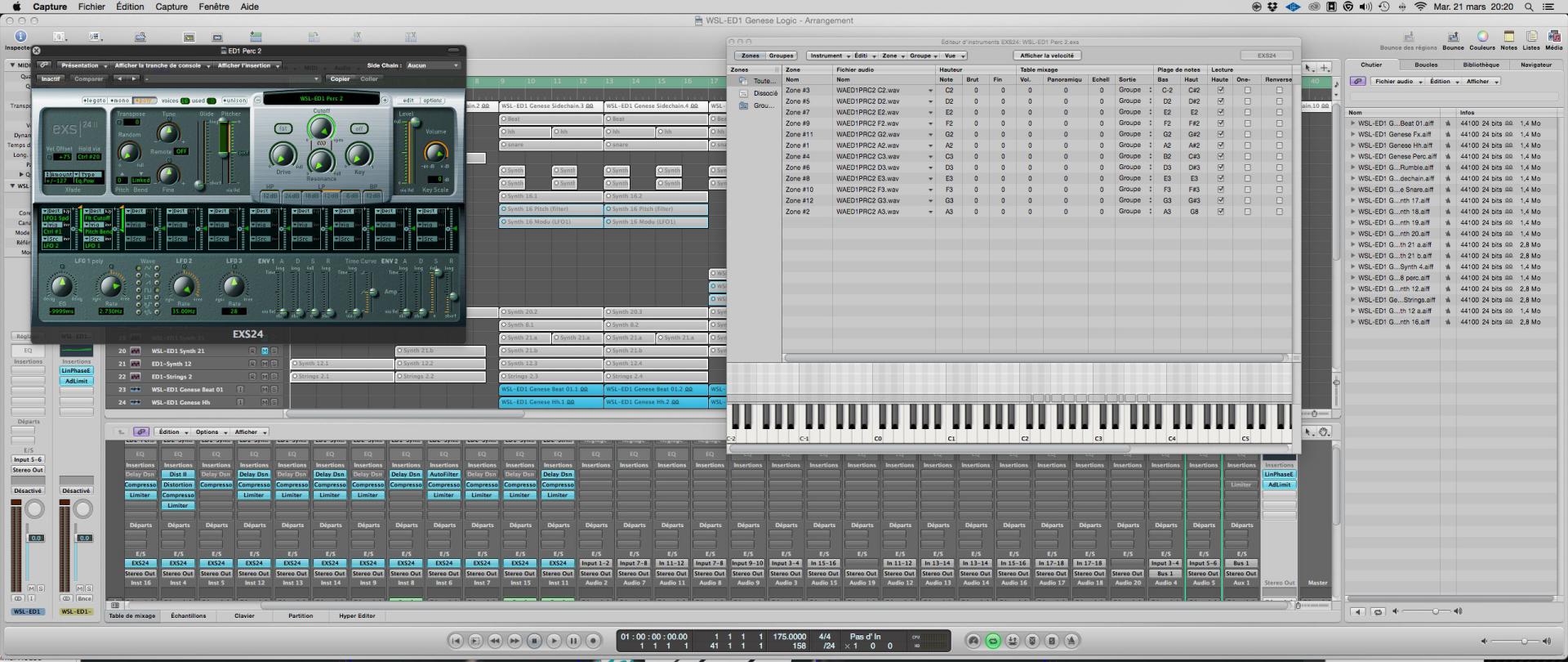Start playback with the Play button
The width and height of the screenshot is (1568, 662).
tap(554, 641)
